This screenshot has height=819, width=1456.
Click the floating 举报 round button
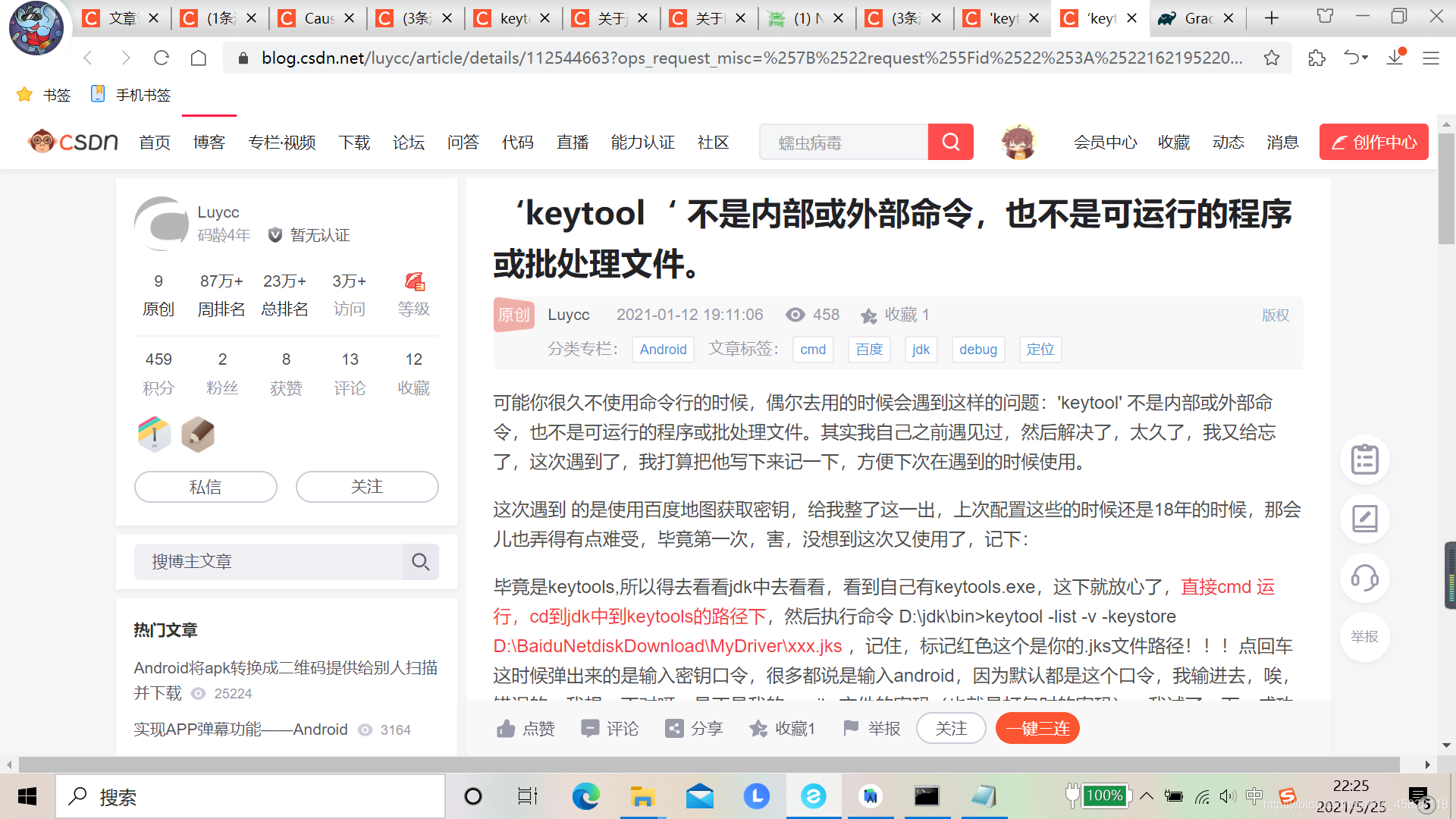coord(1365,637)
